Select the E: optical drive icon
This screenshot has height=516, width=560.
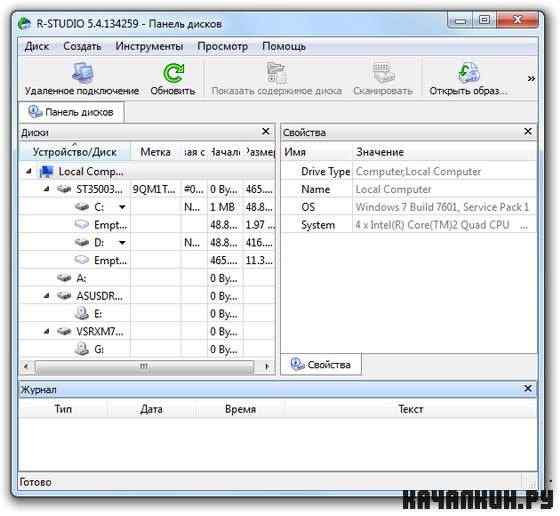pyautogui.click(x=82, y=313)
